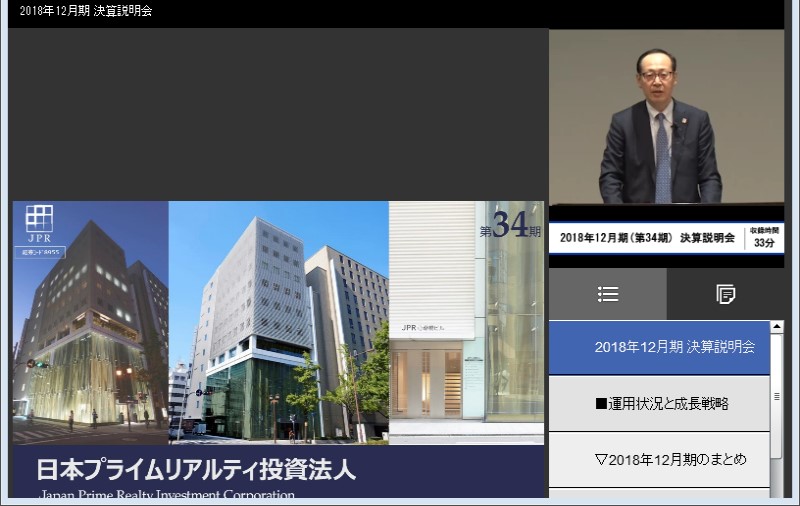Select chapter 2018年12月期 決算説明会
Image resolution: width=800 pixels, height=506 pixels.
tap(659, 347)
